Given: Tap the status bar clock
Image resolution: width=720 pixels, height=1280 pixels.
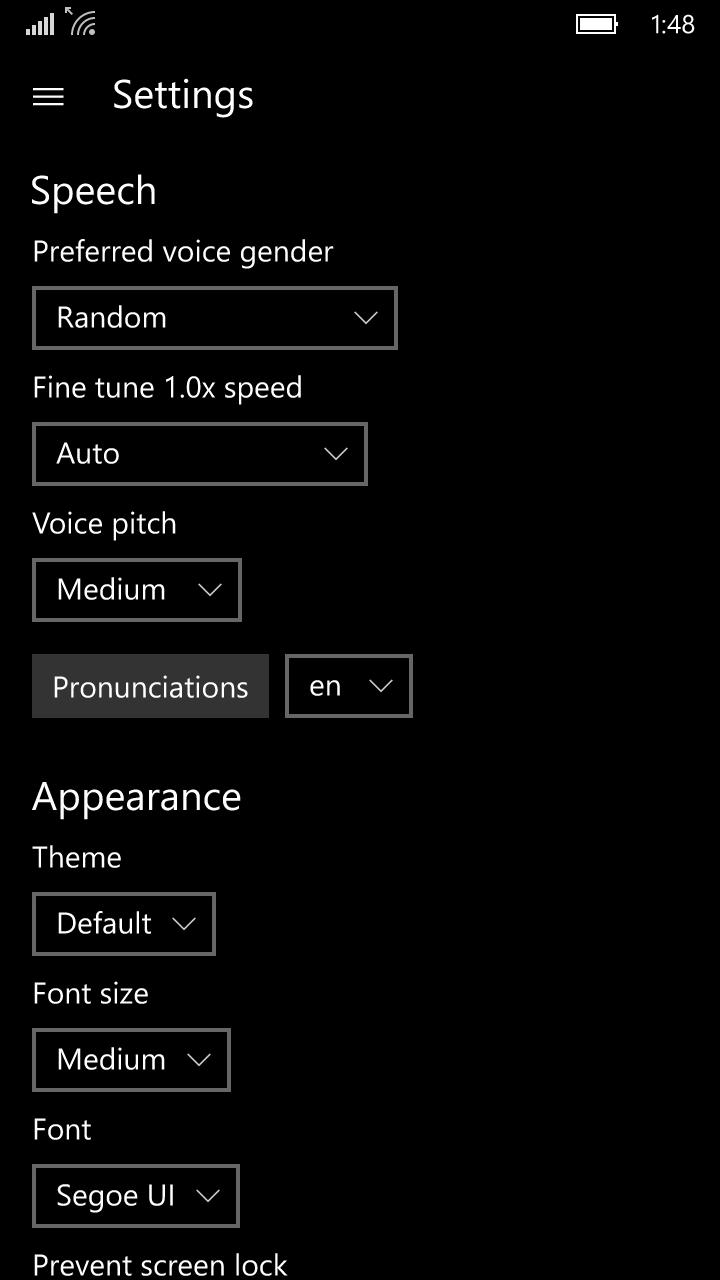Looking at the screenshot, I should pyautogui.click(x=672, y=24).
